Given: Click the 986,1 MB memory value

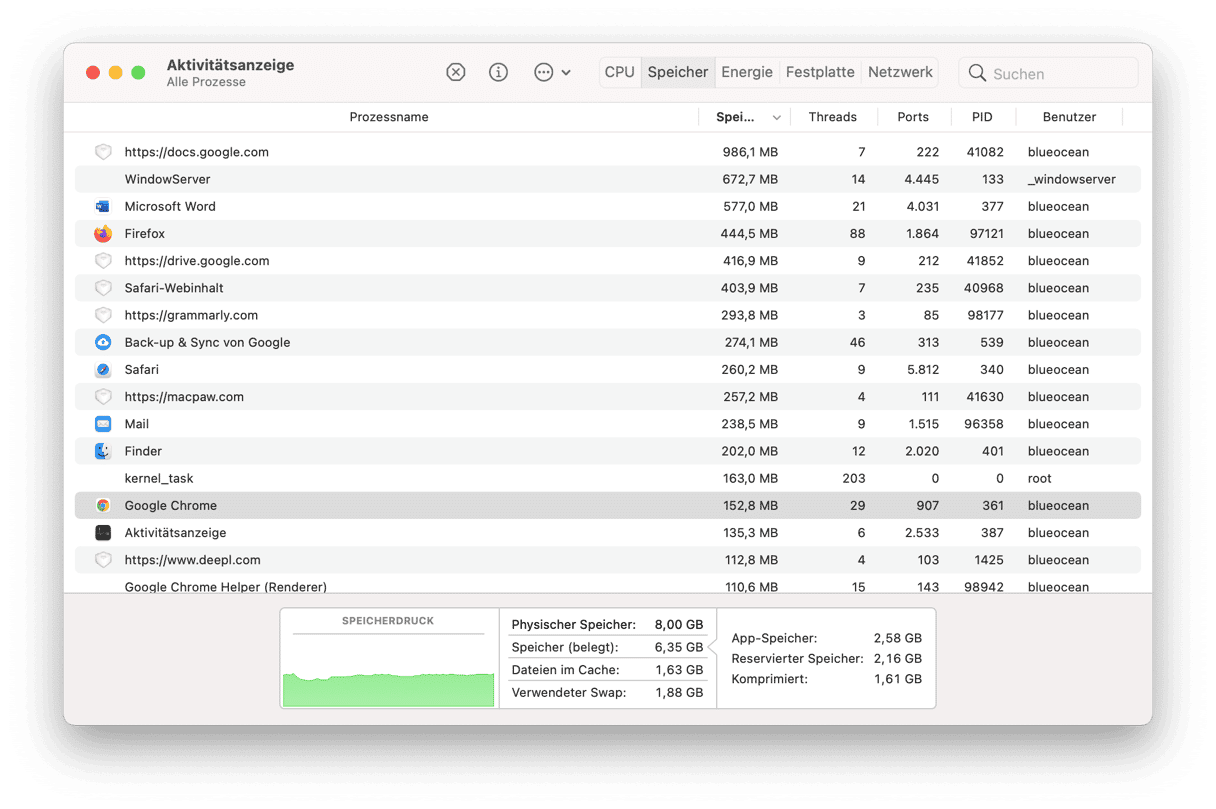Looking at the screenshot, I should tap(750, 152).
